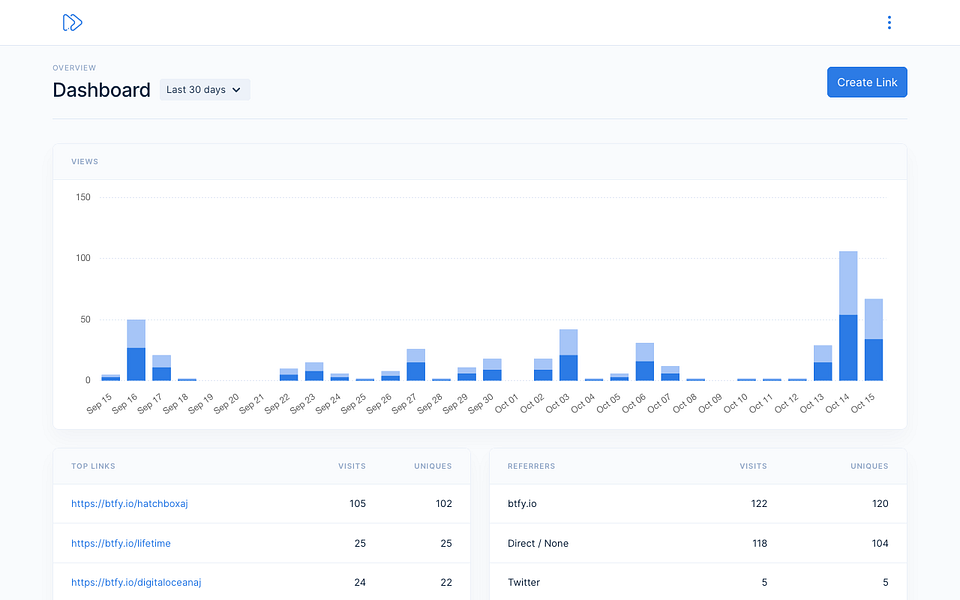Image resolution: width=960 pixels, height=600 pixels.
Task: Open the btfy.io/lifetime link
Action: 121,543
